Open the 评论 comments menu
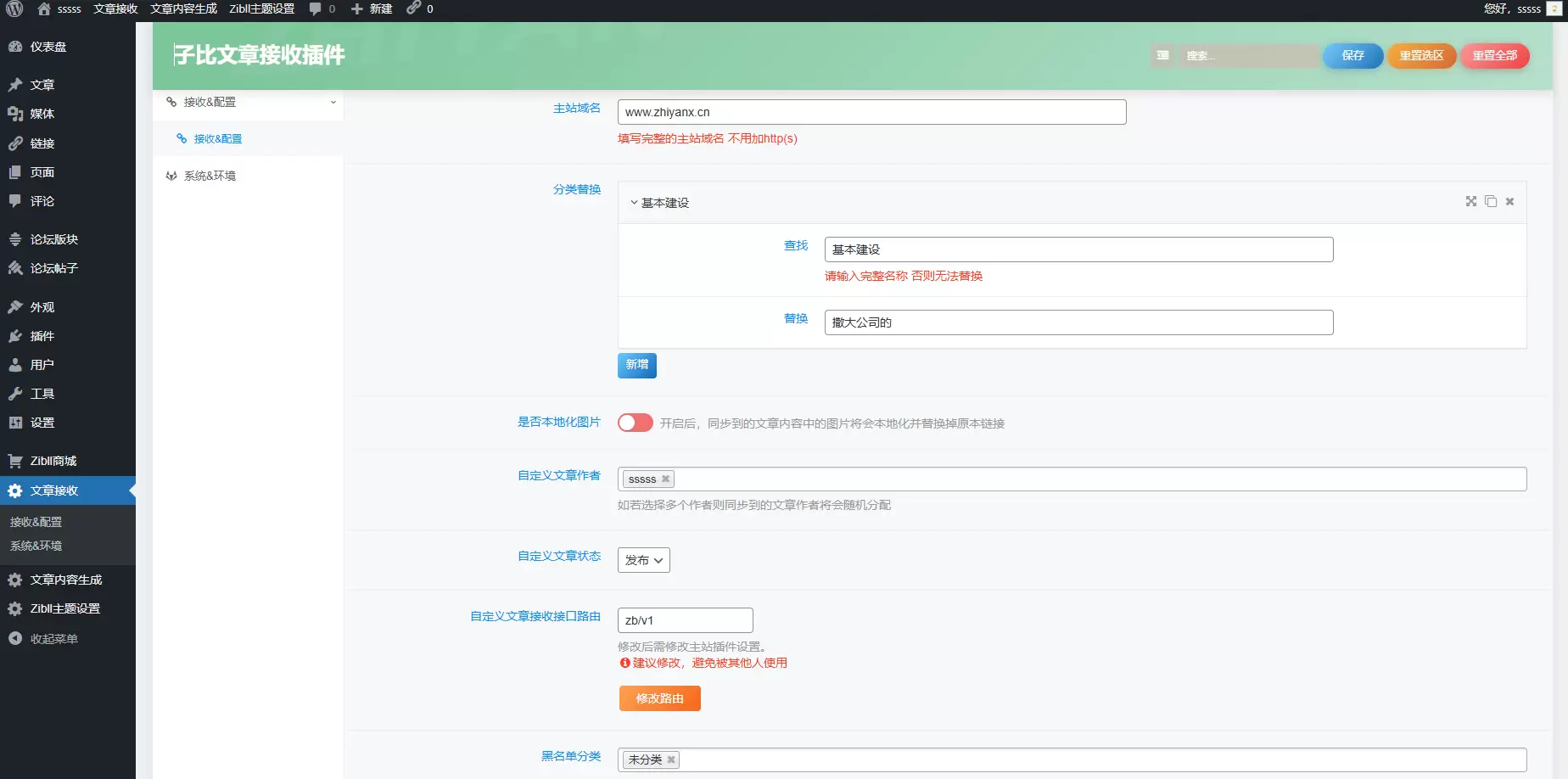The width and height of the screenshot is (1568, 779). pyautogui.click(x=68, y=201)
